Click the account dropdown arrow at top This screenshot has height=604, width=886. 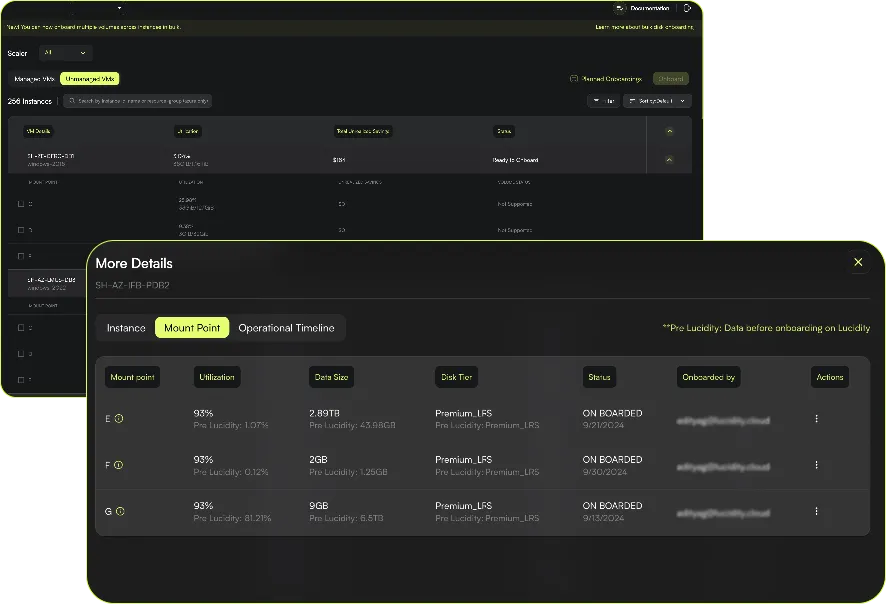click(x=119, y=8)
